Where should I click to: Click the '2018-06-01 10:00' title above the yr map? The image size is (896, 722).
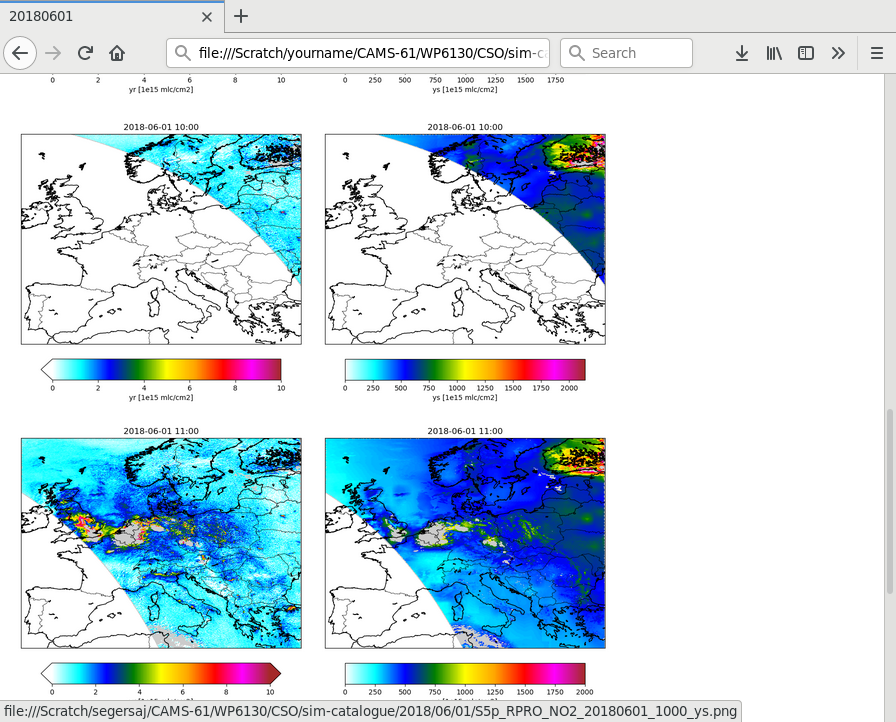161,127
